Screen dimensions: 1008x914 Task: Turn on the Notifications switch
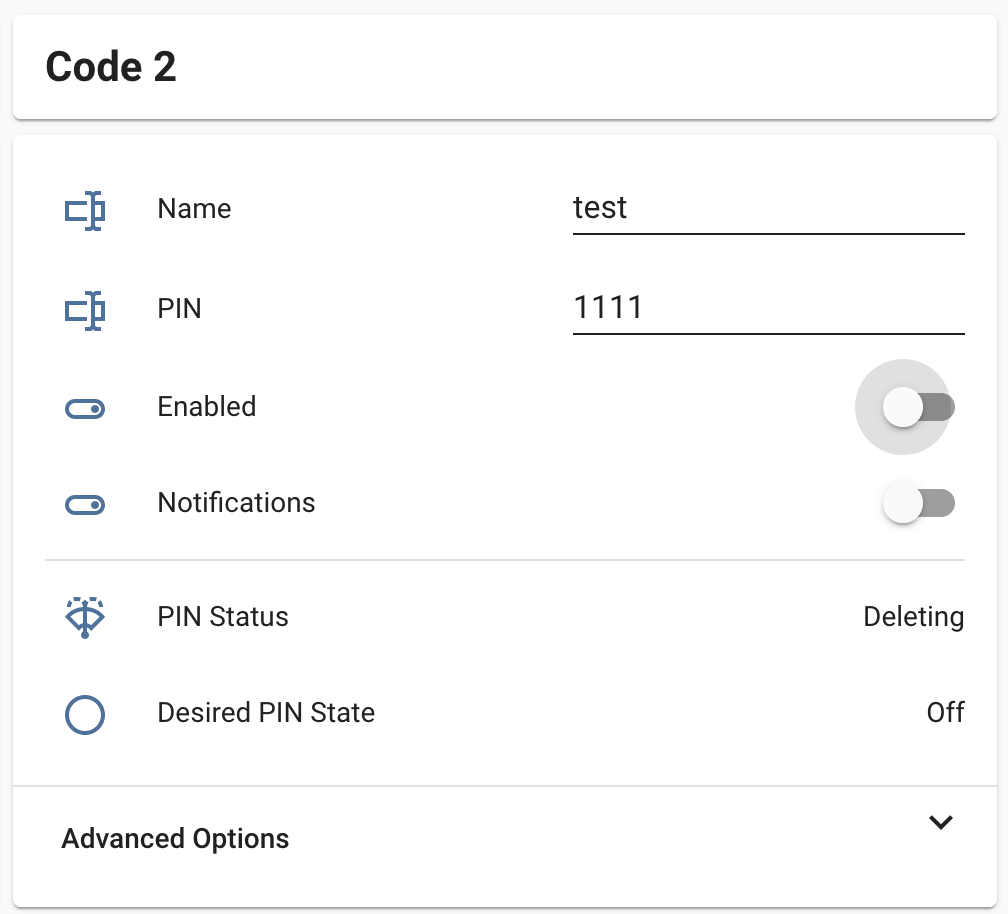click(x=918, y=503)
